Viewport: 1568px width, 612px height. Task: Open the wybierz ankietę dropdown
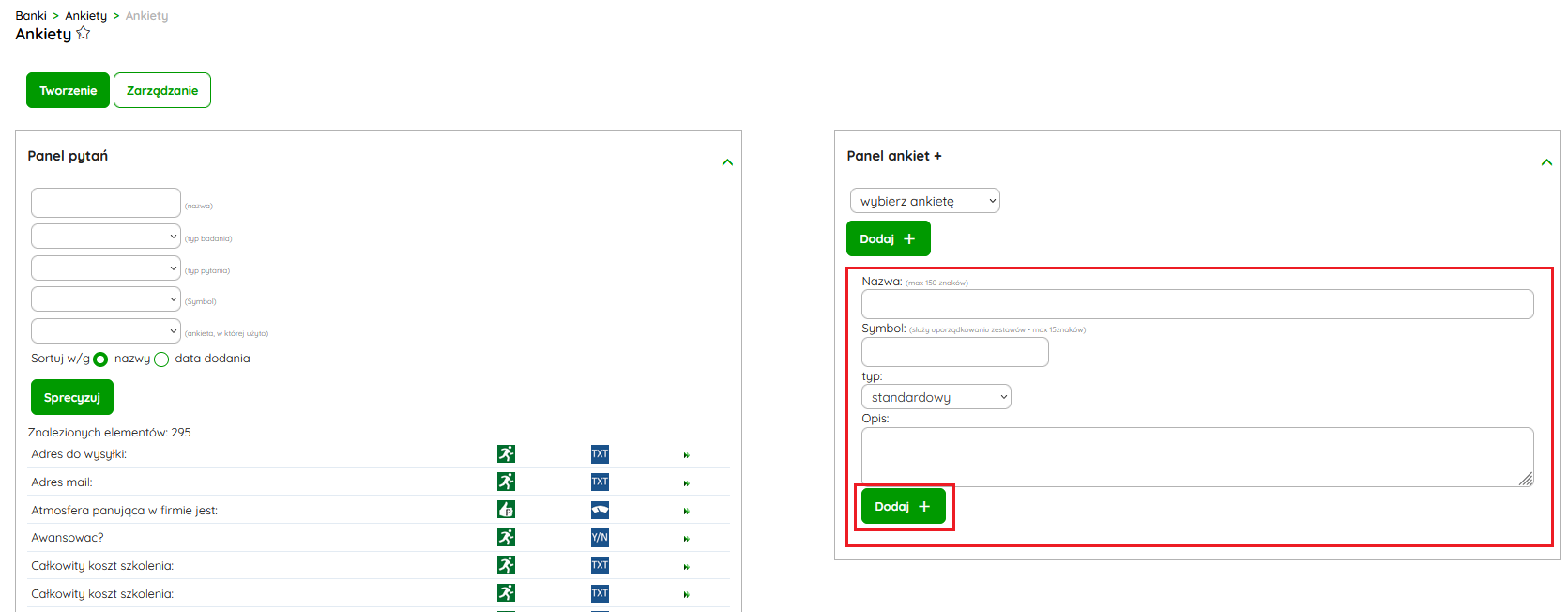924,201
